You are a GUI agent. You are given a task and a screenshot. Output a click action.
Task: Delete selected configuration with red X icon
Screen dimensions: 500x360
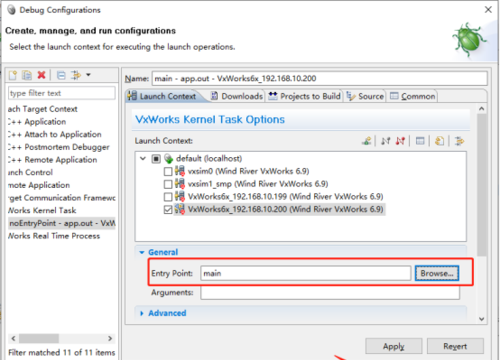point(41,75)
